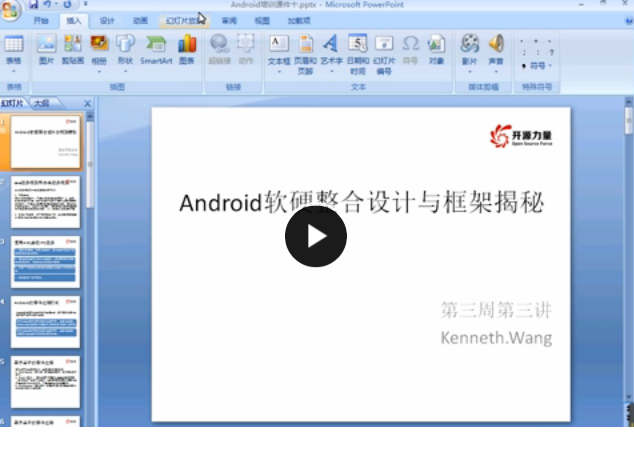Expand the sound (声音) dropdown arrow
Viewport: 634px width, 450px height.
(496, 72)
